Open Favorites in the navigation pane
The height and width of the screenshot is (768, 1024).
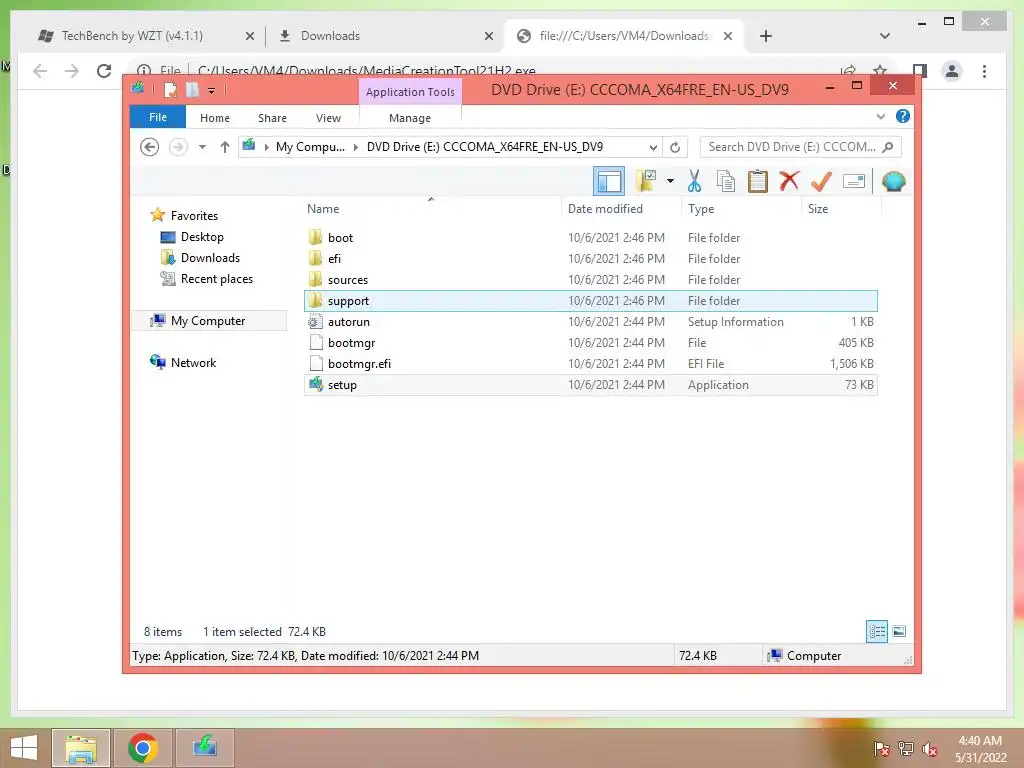pyautogui.click(x=194, y=216)
